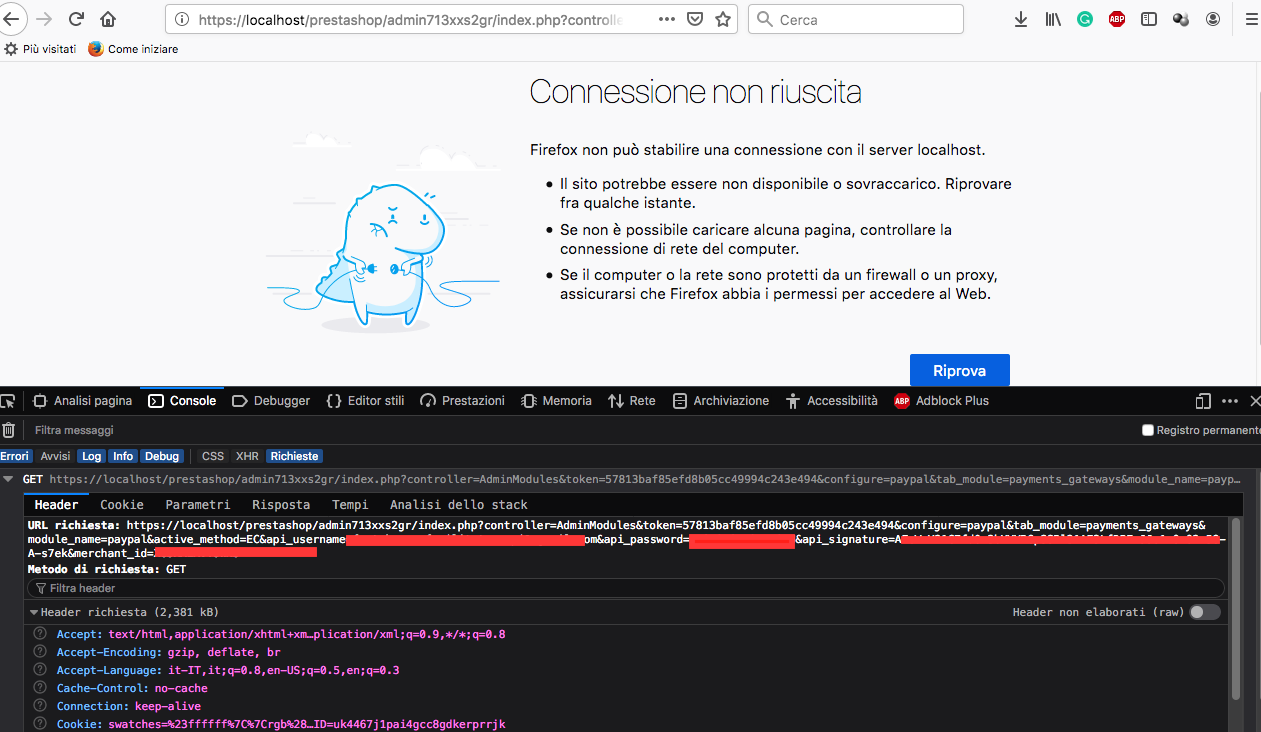Viewport: 1261px width, 732px height.
Task: Open the Editor stili tab
Action: coord(365,401)
